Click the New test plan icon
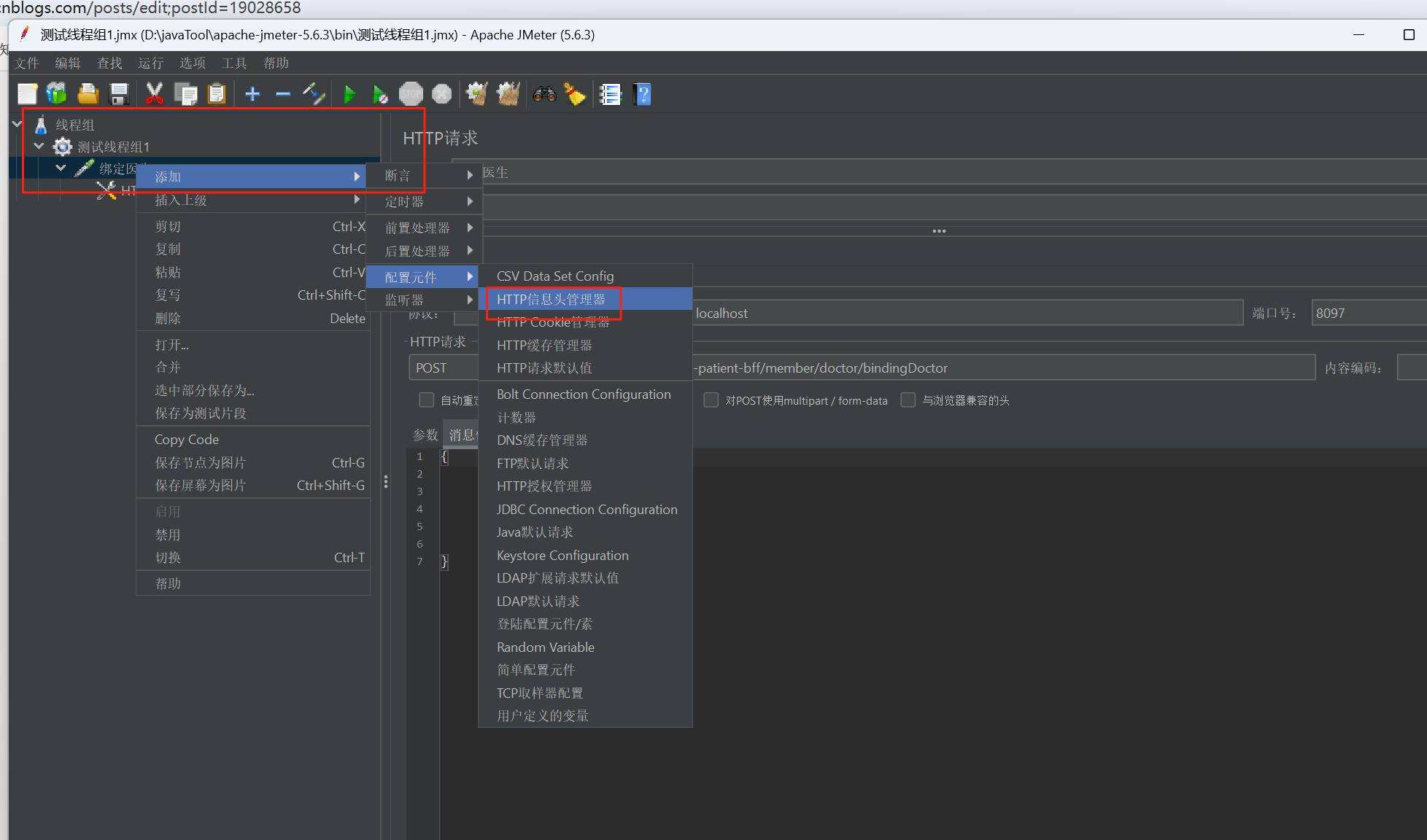The height and width of the screenshot is (840, 1427). (28, 94)
